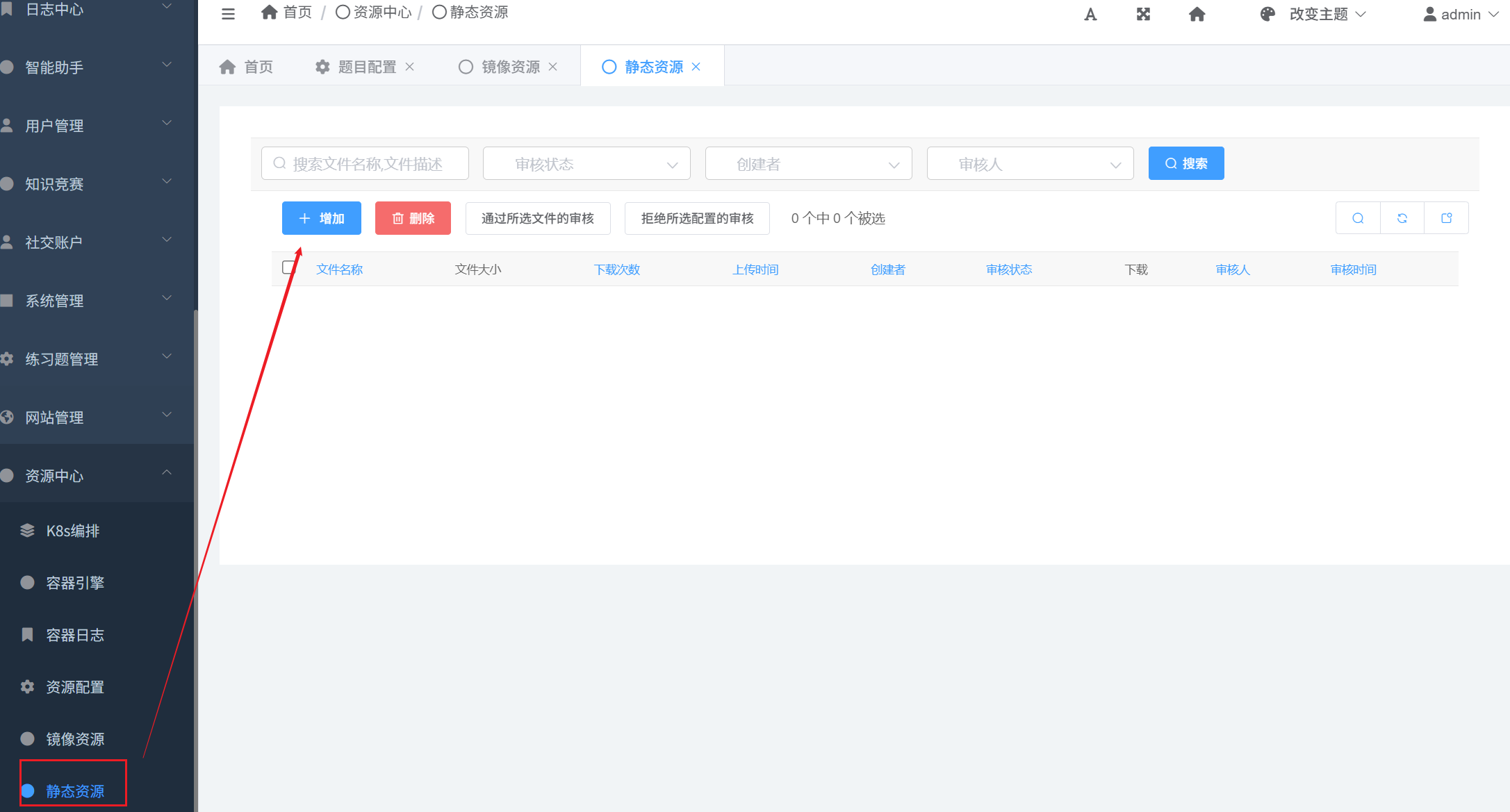The image size is (1510, 812).
Task: Expand the 改变主题 theme menu
Action: pos(1318,15)
